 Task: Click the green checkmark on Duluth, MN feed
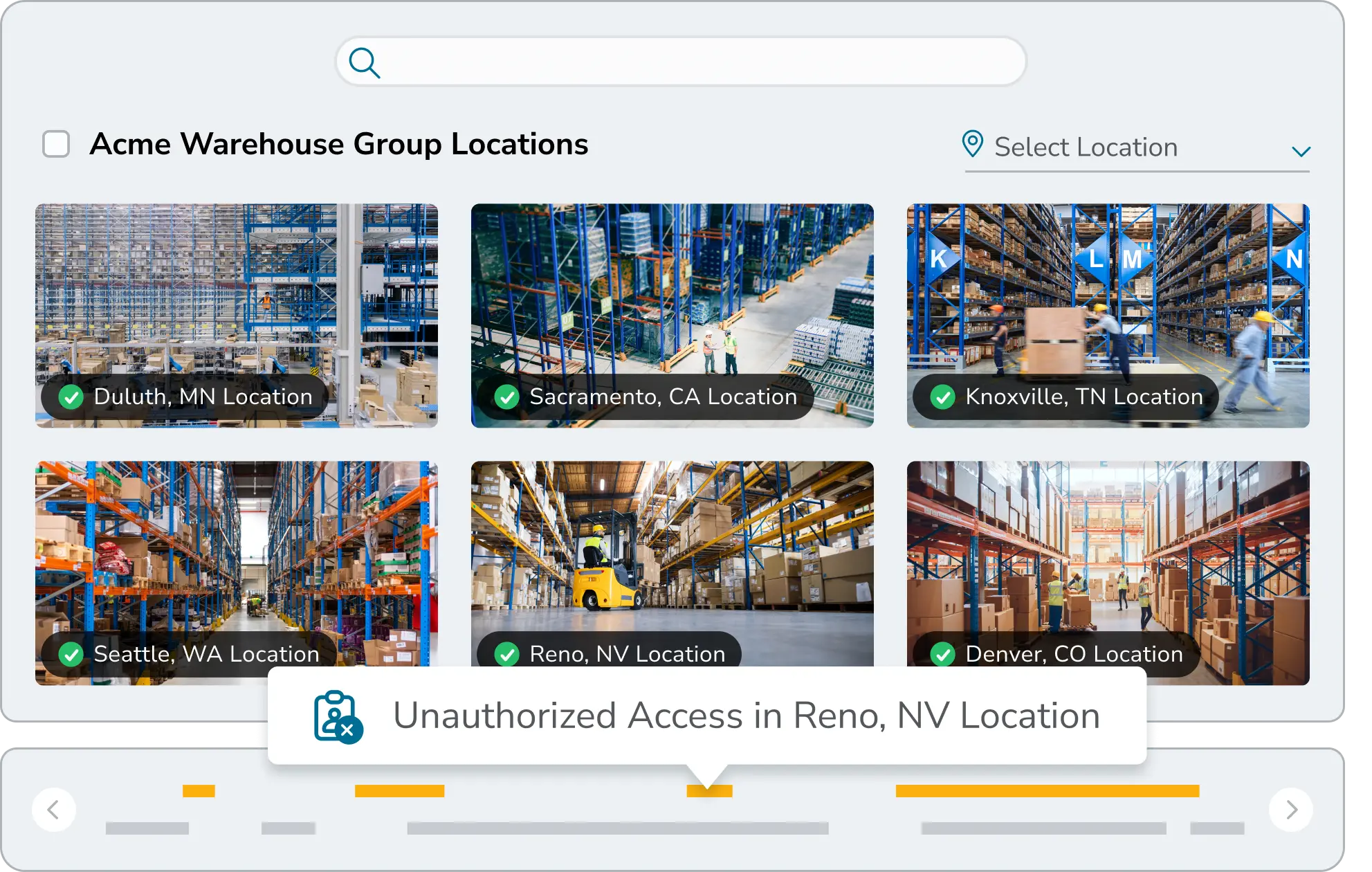pyautogui.click(x=71, y=397)
